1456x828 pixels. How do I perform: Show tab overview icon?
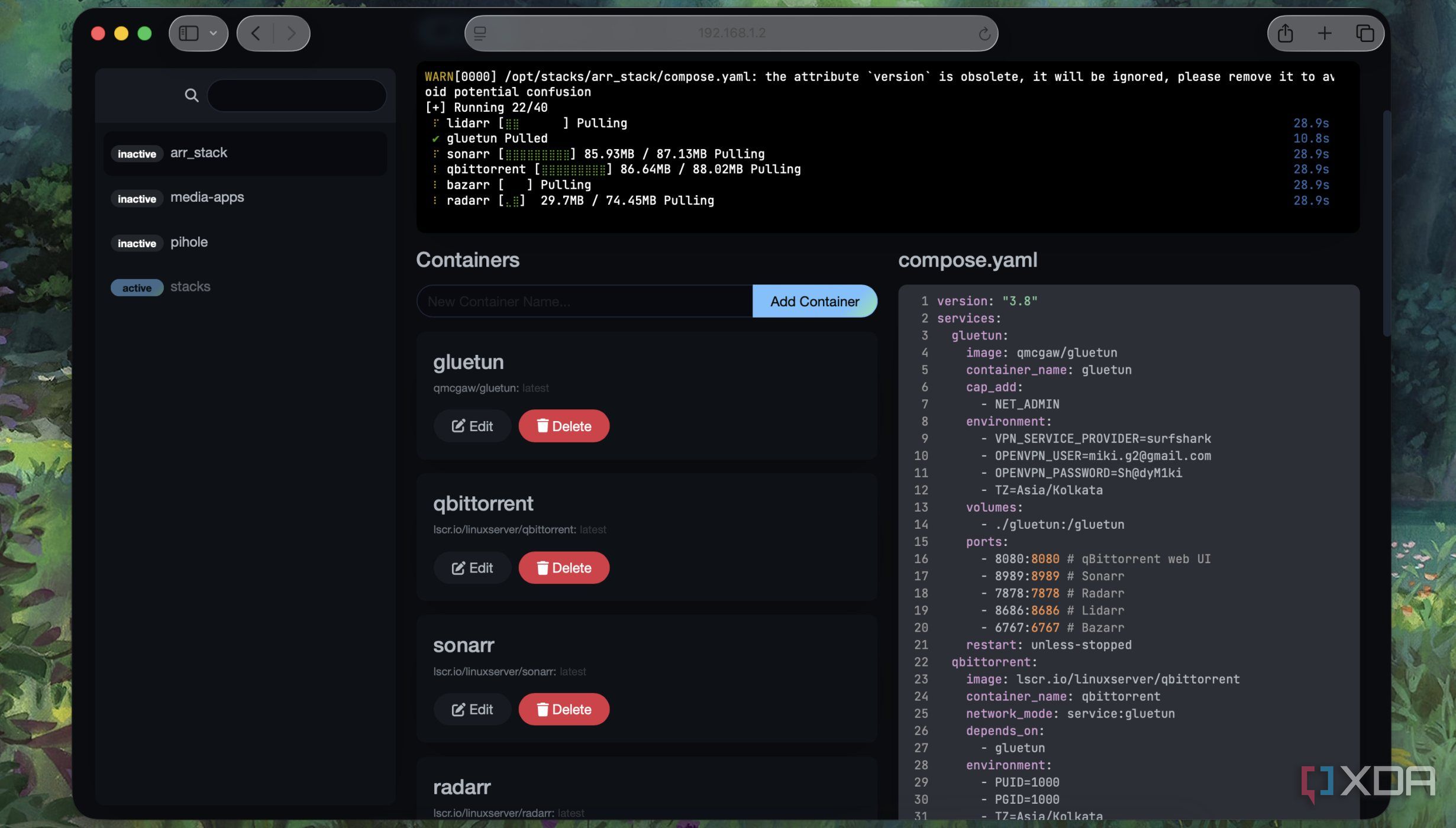point(1365,33)
